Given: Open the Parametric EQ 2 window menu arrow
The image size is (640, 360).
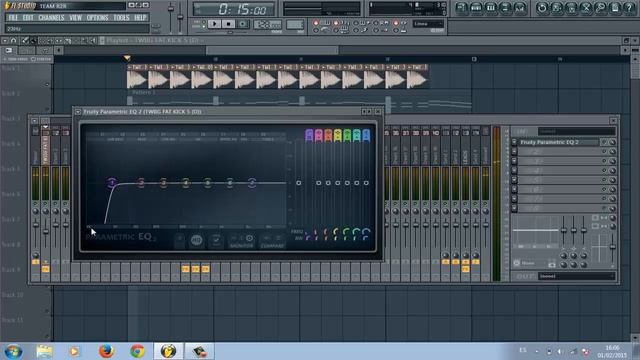Looking at the screenshot, I should point(78,111).
